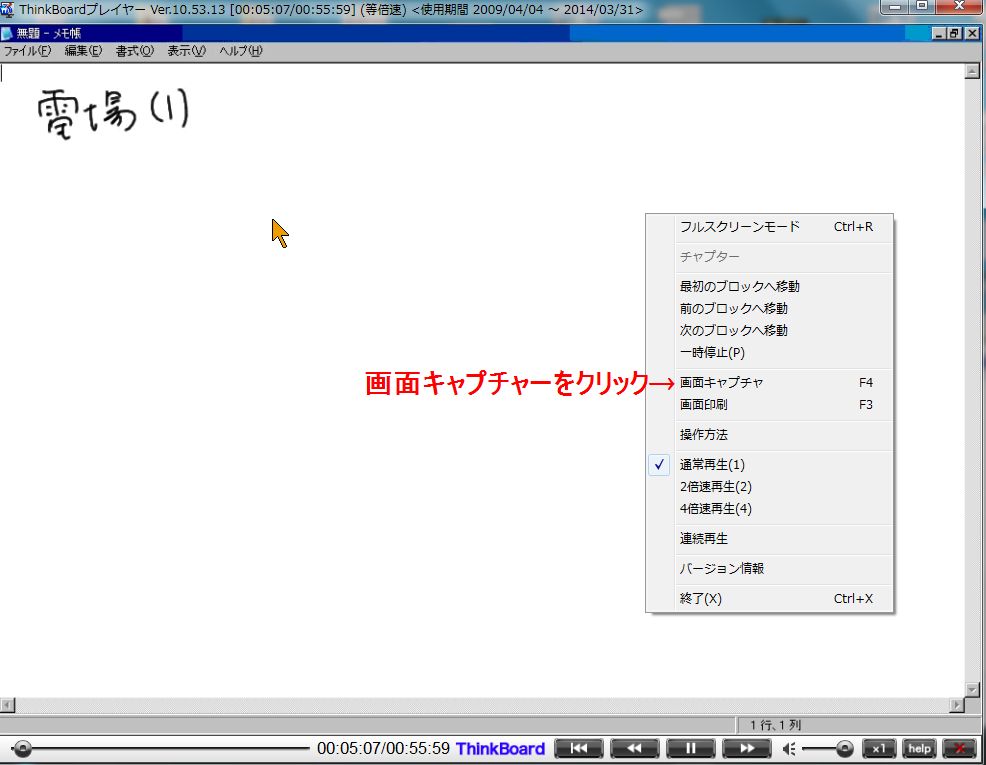Select 通常再生(1) checked playback option
This screenshot has height=765, width=986.
(712, 465)
